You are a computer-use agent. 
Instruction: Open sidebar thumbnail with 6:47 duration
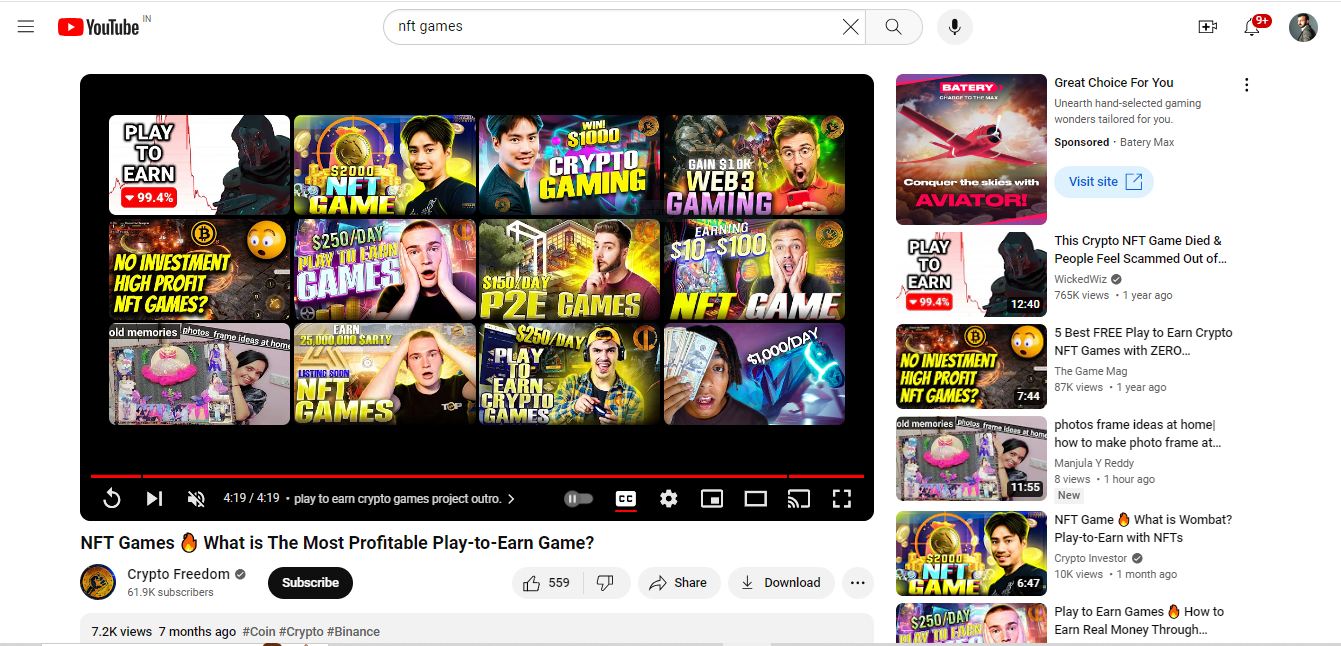pos(971,553)
